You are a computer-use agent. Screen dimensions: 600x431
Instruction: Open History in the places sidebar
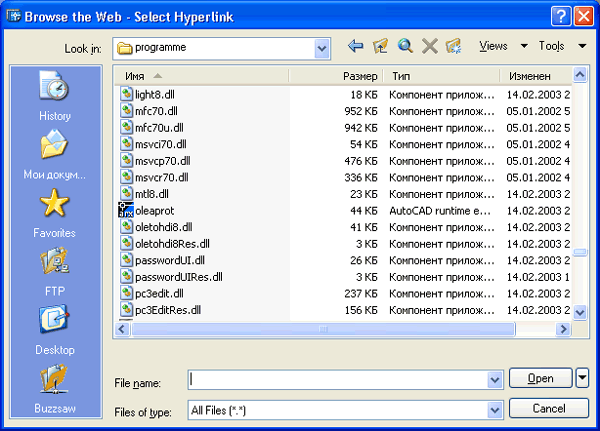point(55,96)
